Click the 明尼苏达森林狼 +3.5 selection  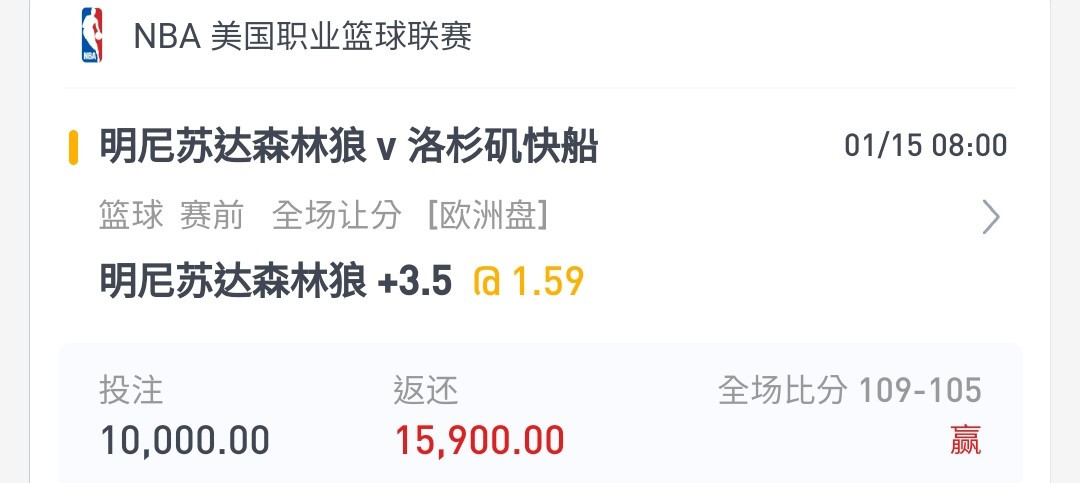point(276,281)
